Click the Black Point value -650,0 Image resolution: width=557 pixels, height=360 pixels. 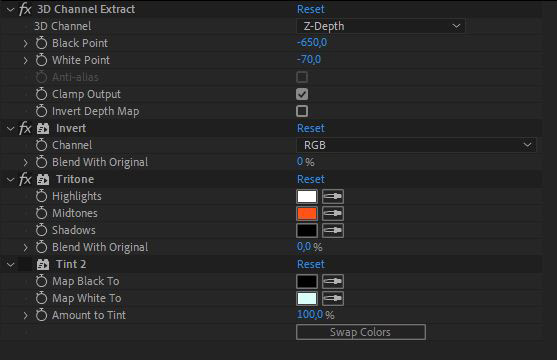[312, 43]
